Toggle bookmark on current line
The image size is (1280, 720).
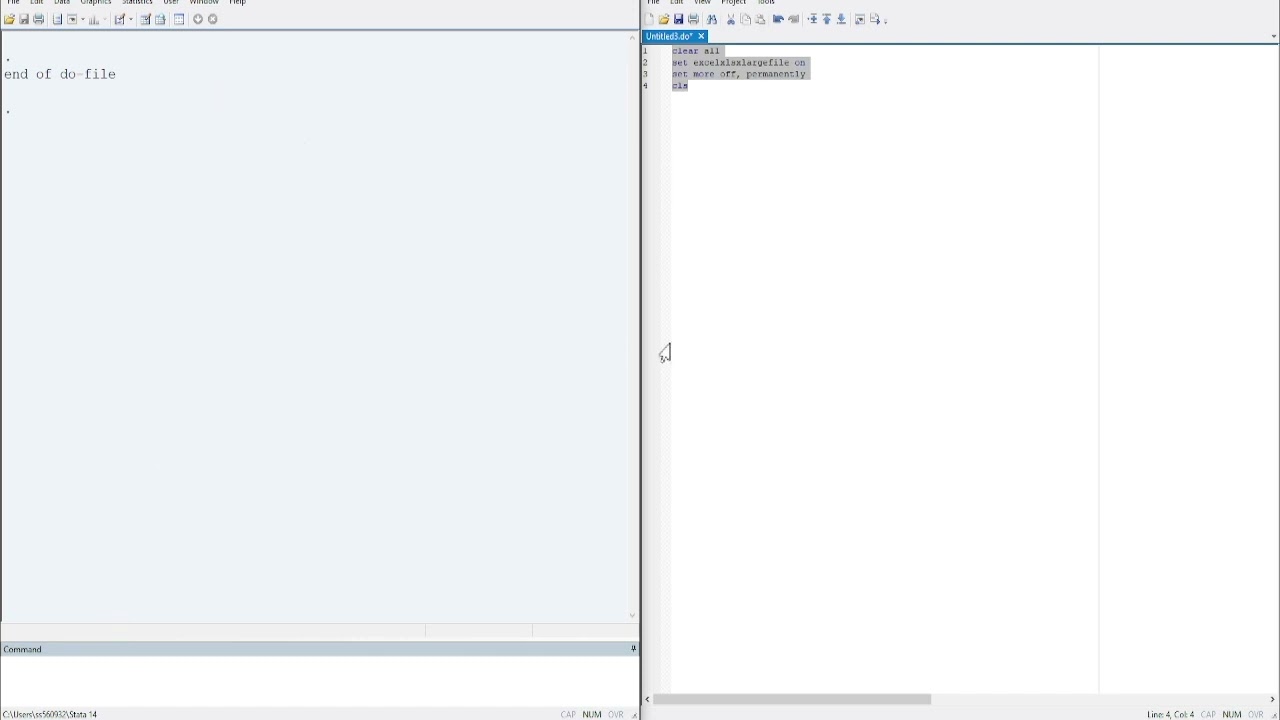tap(812, 19)
